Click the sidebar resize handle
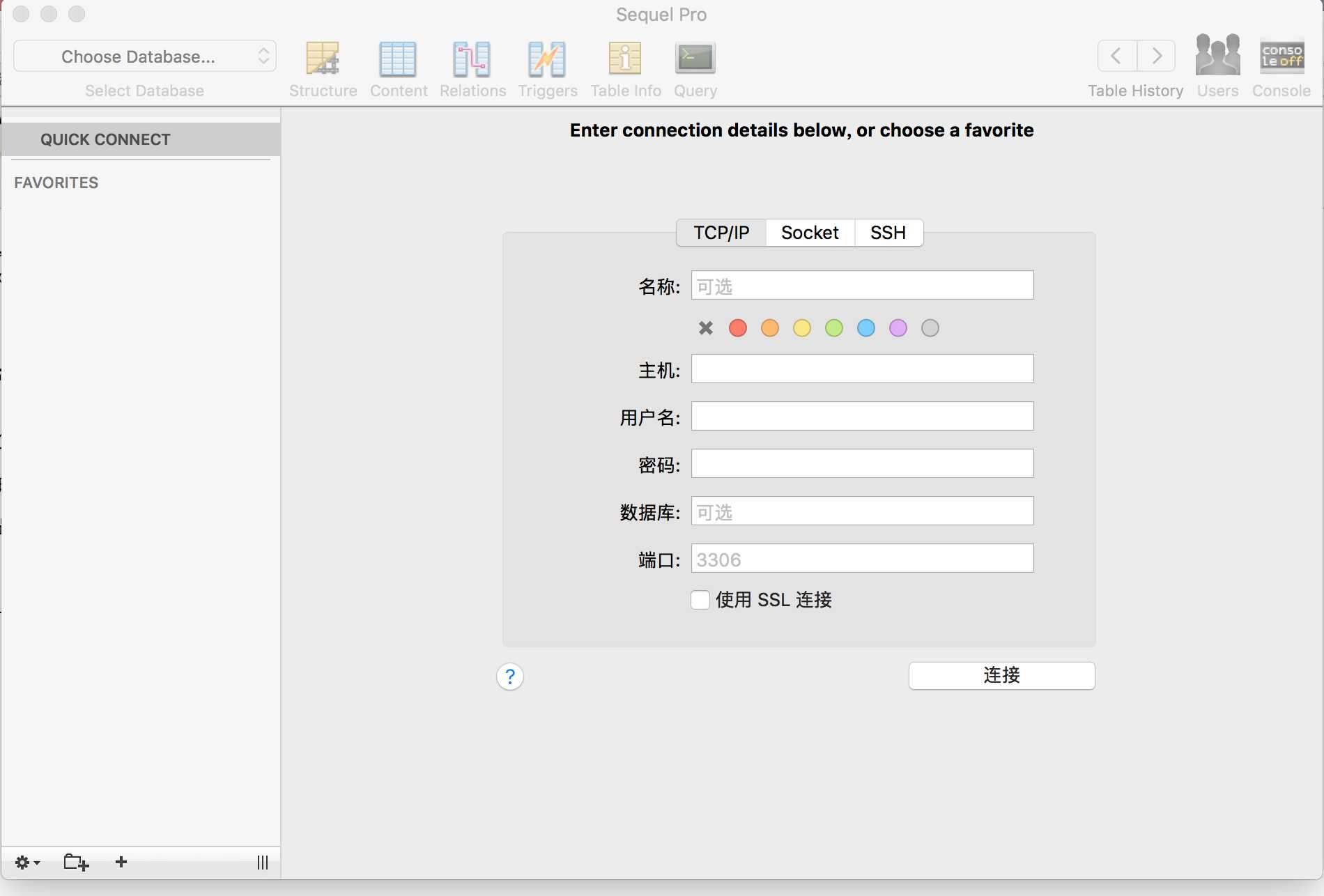This screenshot has height=896, width=1324. 262,863
